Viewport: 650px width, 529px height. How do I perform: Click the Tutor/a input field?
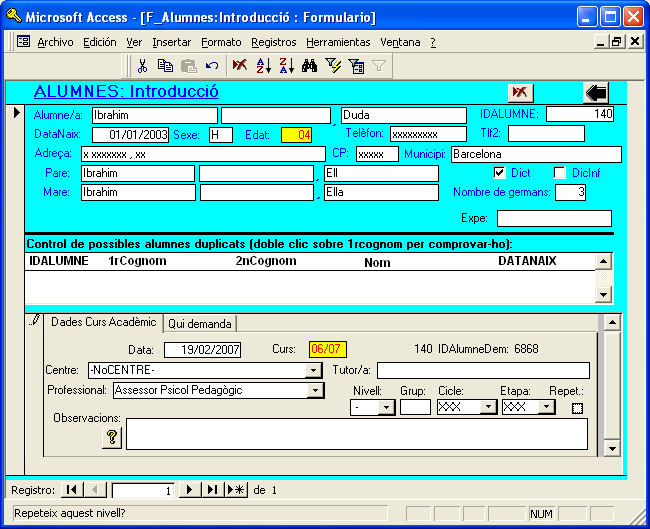point(483,370)
